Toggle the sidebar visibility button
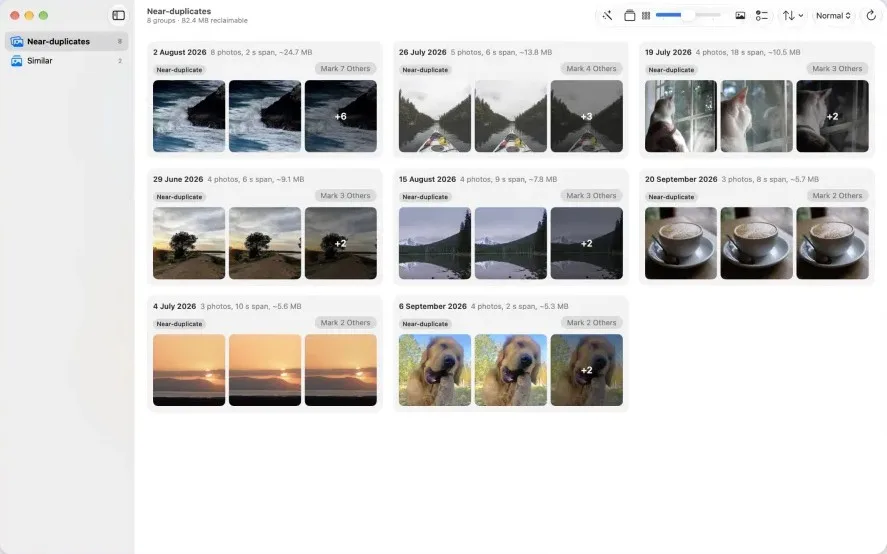This screenshot has height=554, width=887. click(118, 15)
